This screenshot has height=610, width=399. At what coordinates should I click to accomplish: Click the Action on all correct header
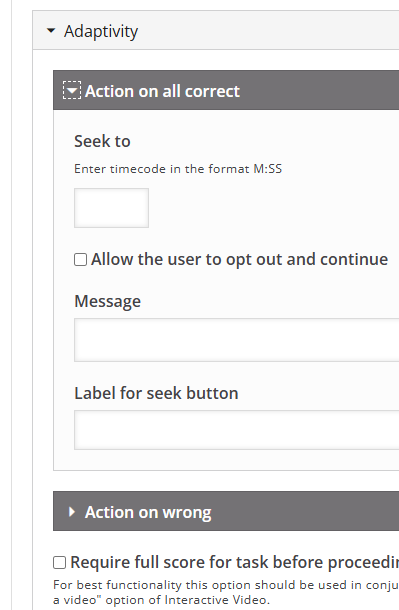click(226, 90)
